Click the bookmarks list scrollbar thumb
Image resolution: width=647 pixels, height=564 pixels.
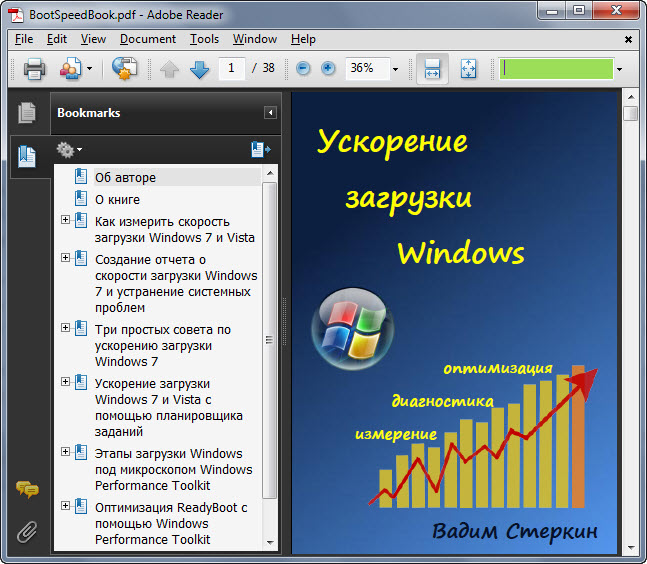point(270,340)
